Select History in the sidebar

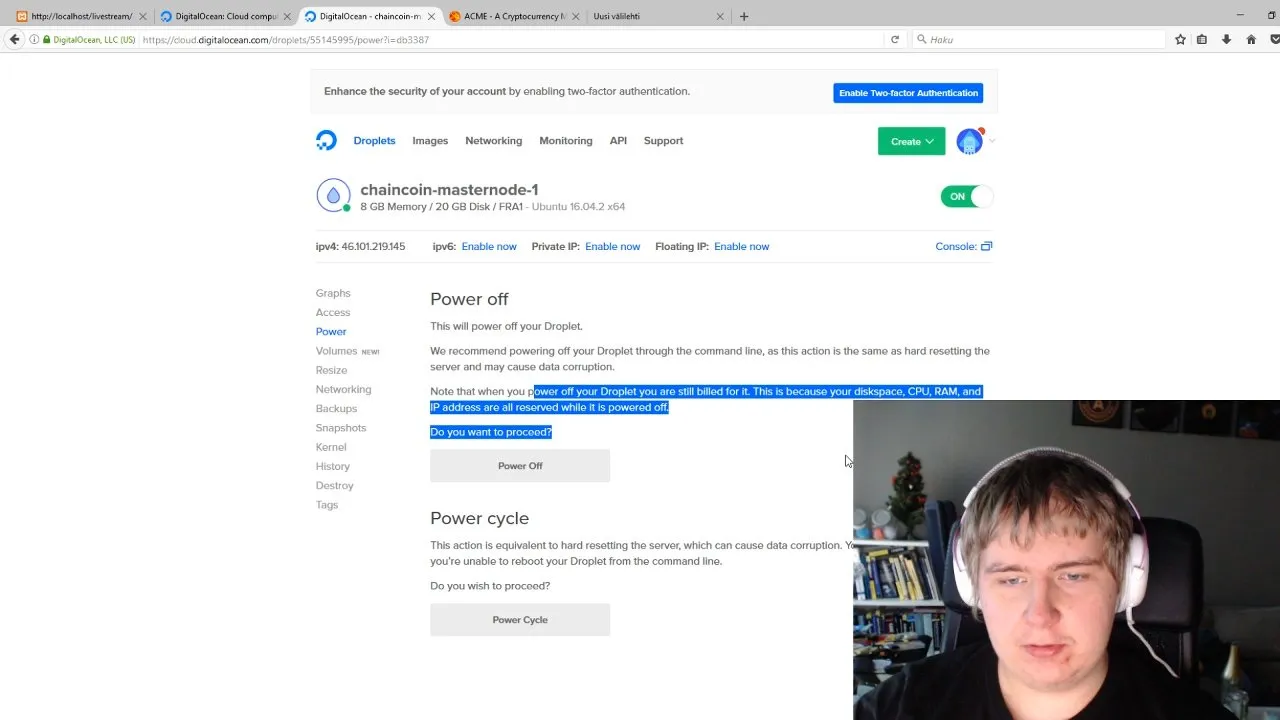click(333, 466)
